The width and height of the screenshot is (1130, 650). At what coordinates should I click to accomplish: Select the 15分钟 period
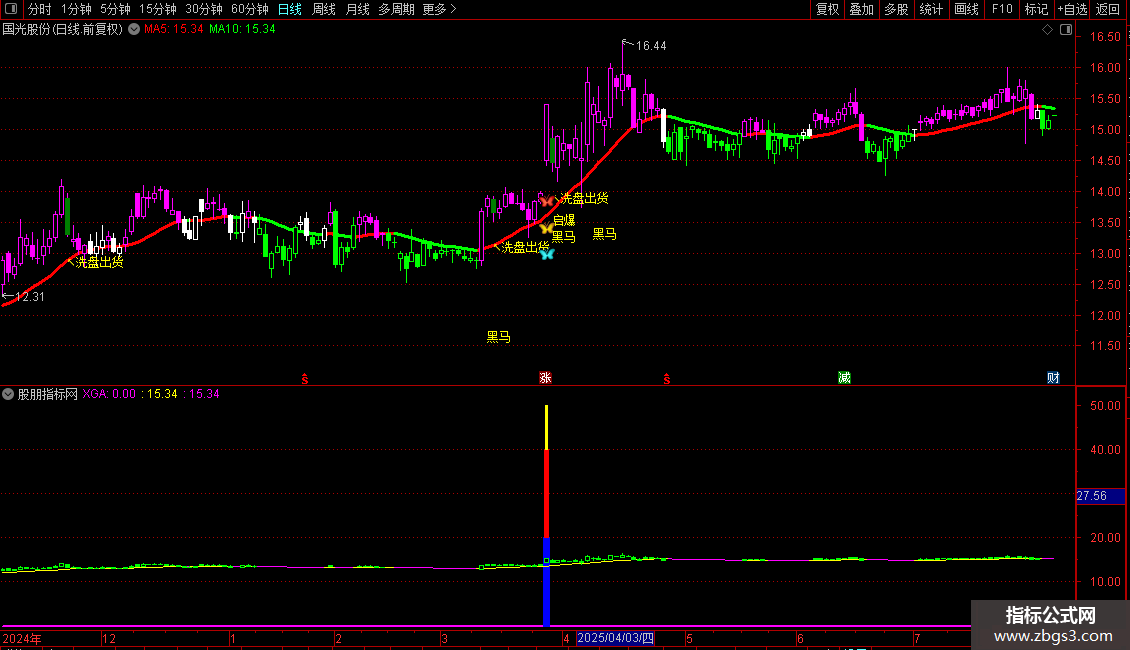(x=158, y=9)
